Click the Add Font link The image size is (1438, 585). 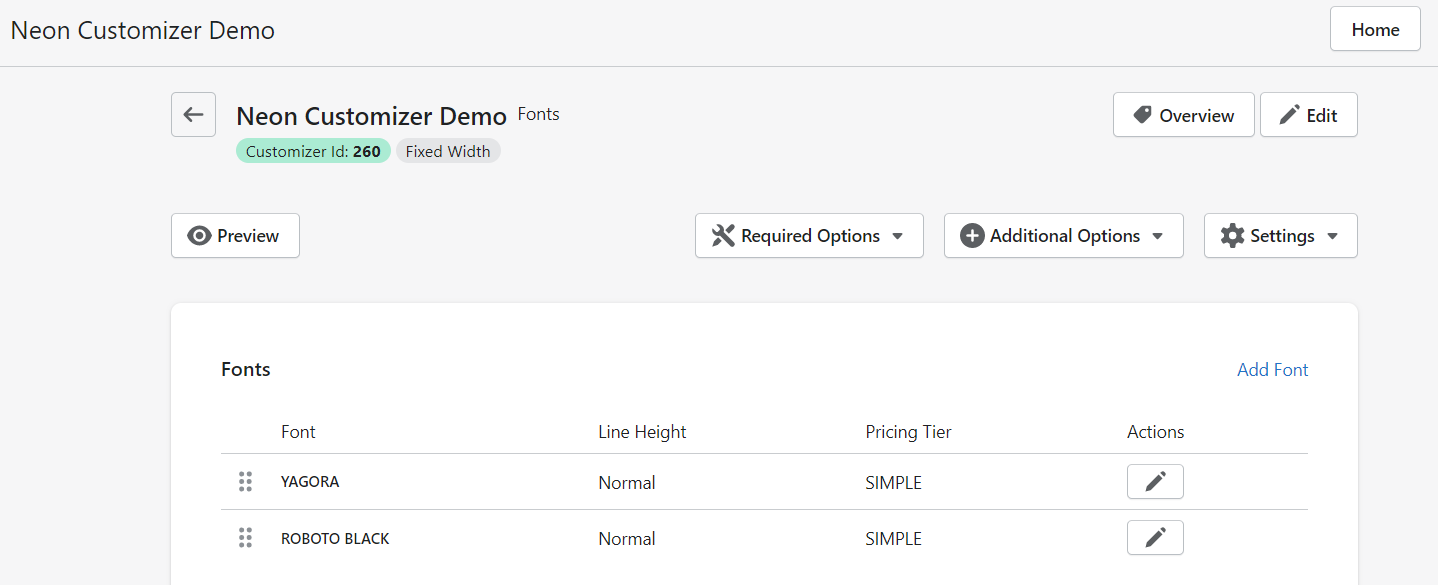tap(1272, 370)
